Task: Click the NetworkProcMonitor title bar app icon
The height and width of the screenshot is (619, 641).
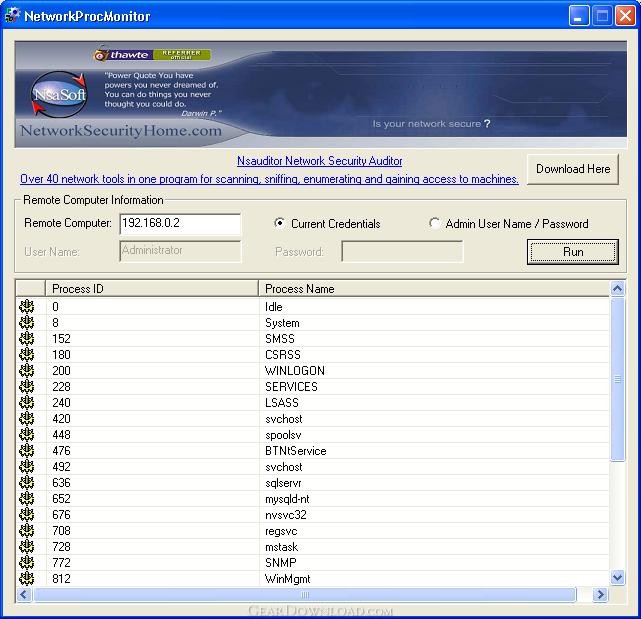Action: pos(14,15)
